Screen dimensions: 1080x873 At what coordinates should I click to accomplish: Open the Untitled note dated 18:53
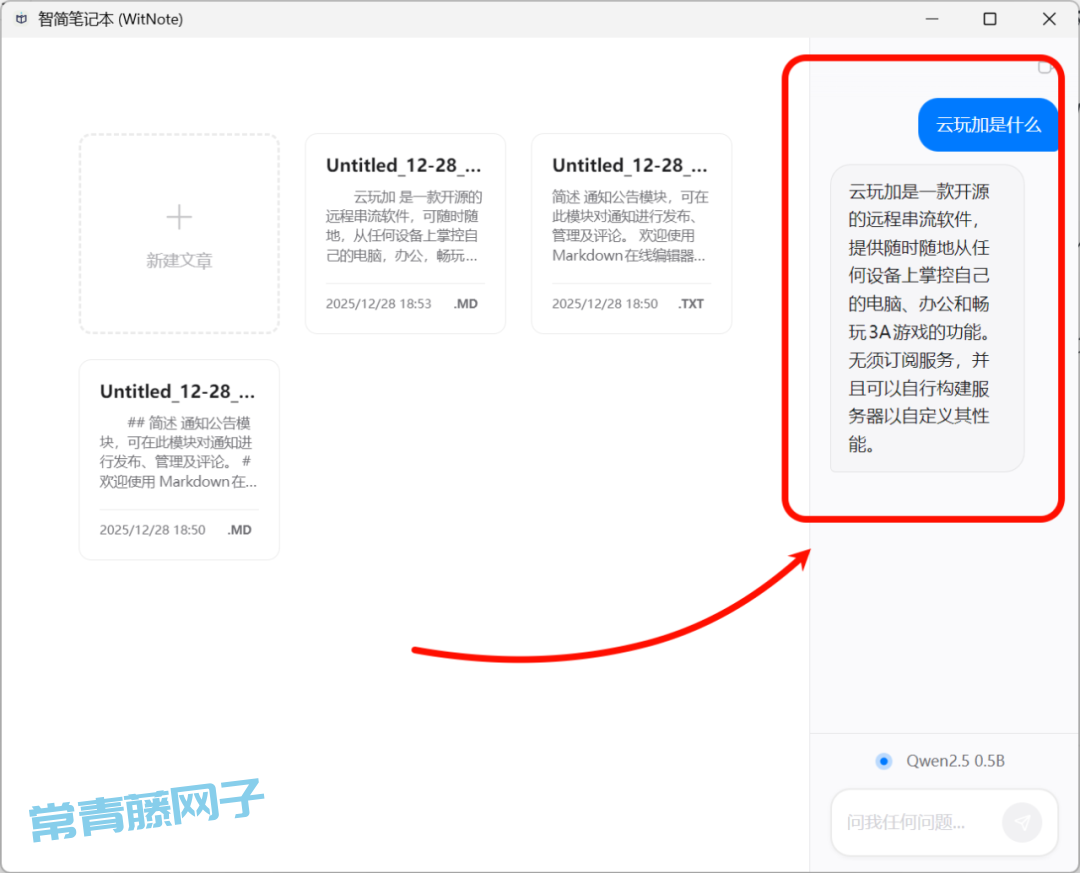coord(404,165)
